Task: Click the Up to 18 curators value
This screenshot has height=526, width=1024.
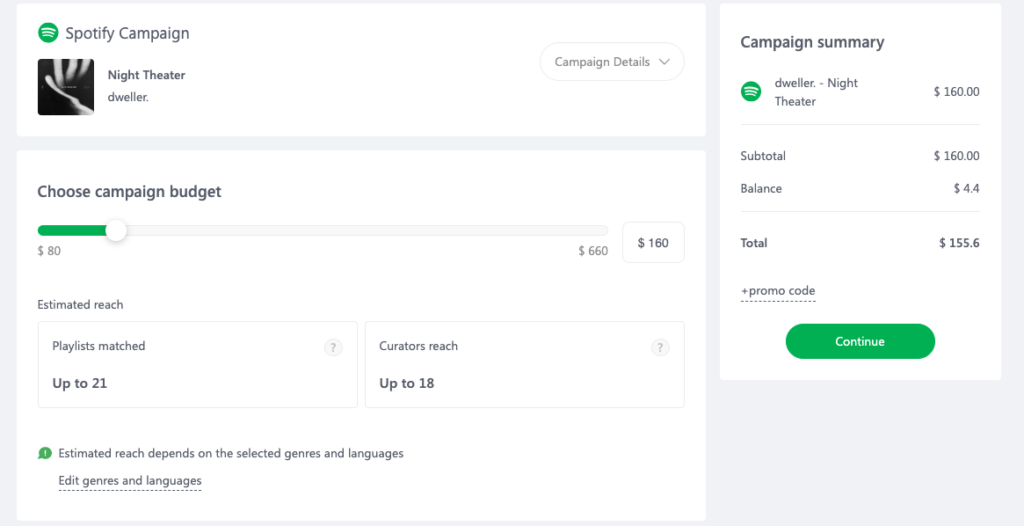Action: pyautogui.click(x=407, y=384)
